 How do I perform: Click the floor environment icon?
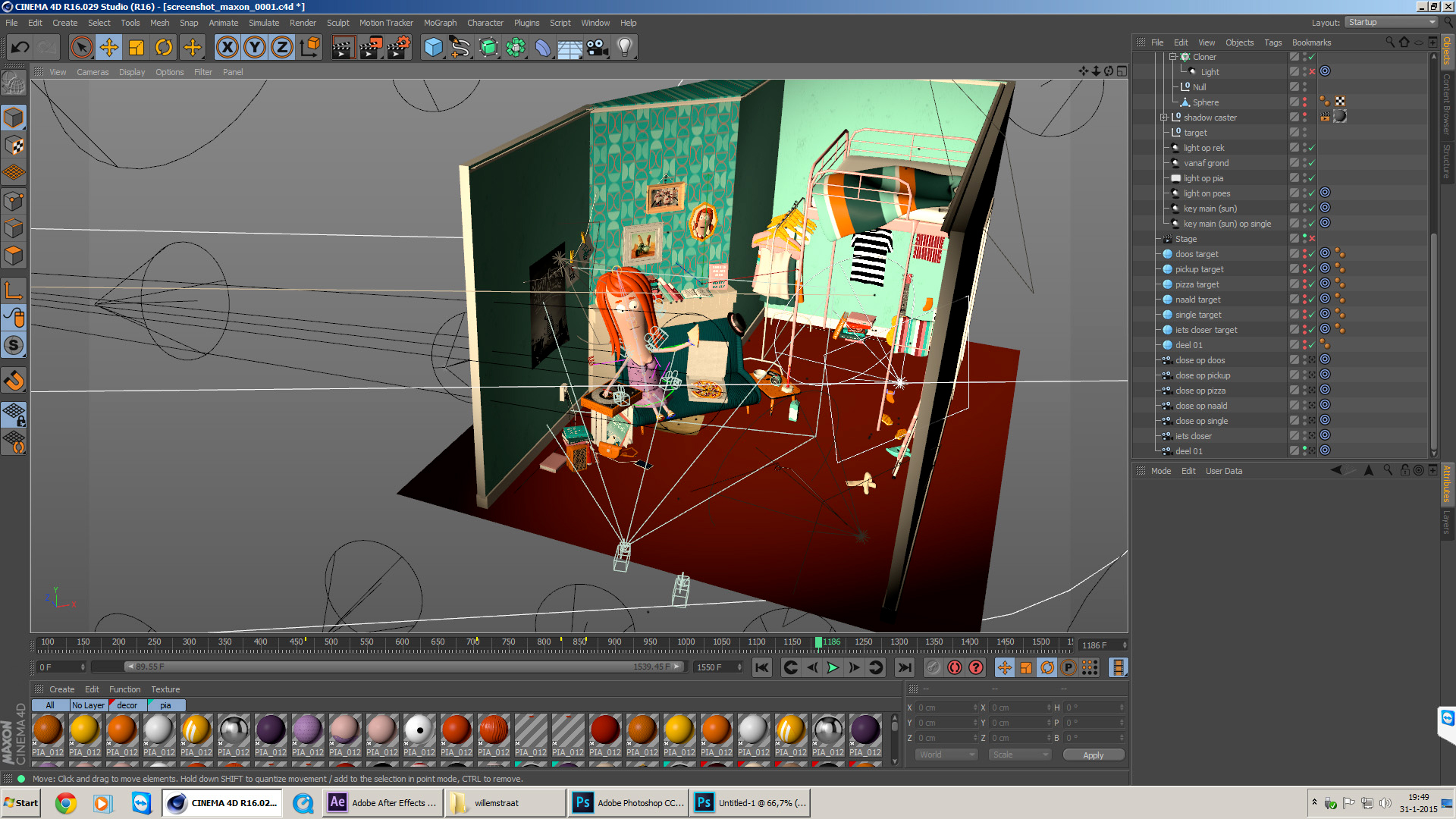click(570, 48)
